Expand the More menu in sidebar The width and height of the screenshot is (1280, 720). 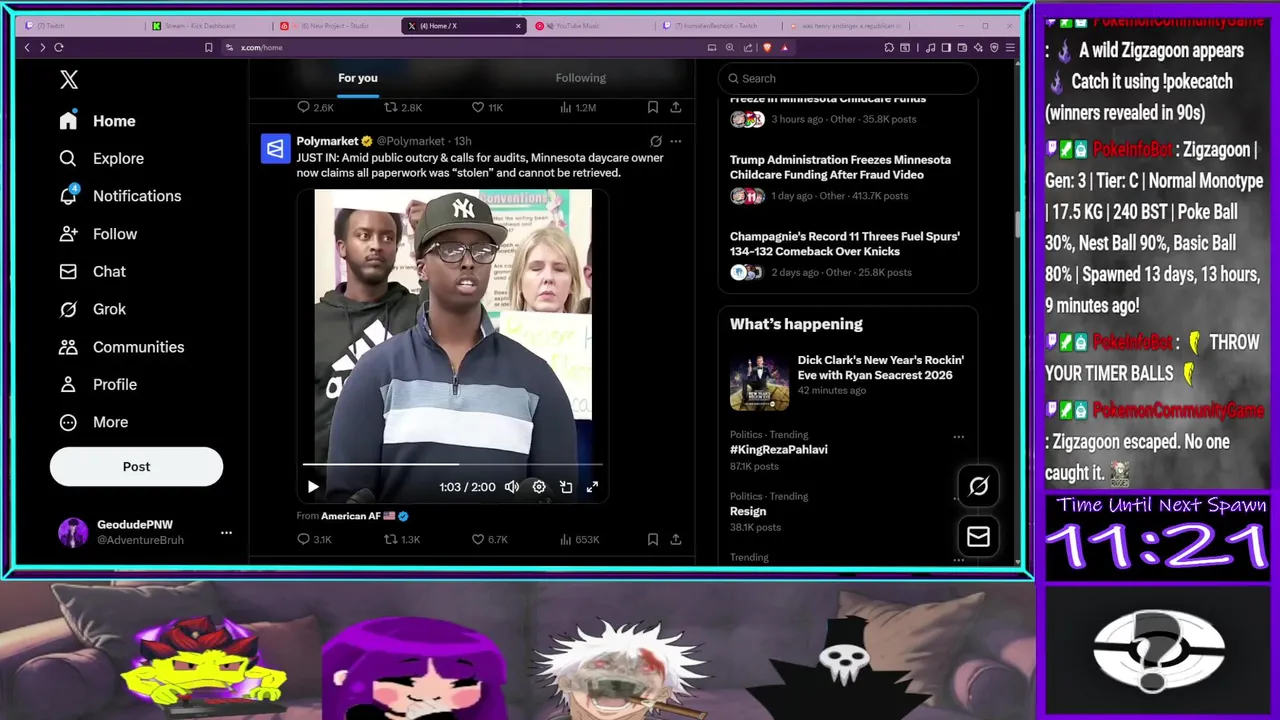[x=93, y=422]
